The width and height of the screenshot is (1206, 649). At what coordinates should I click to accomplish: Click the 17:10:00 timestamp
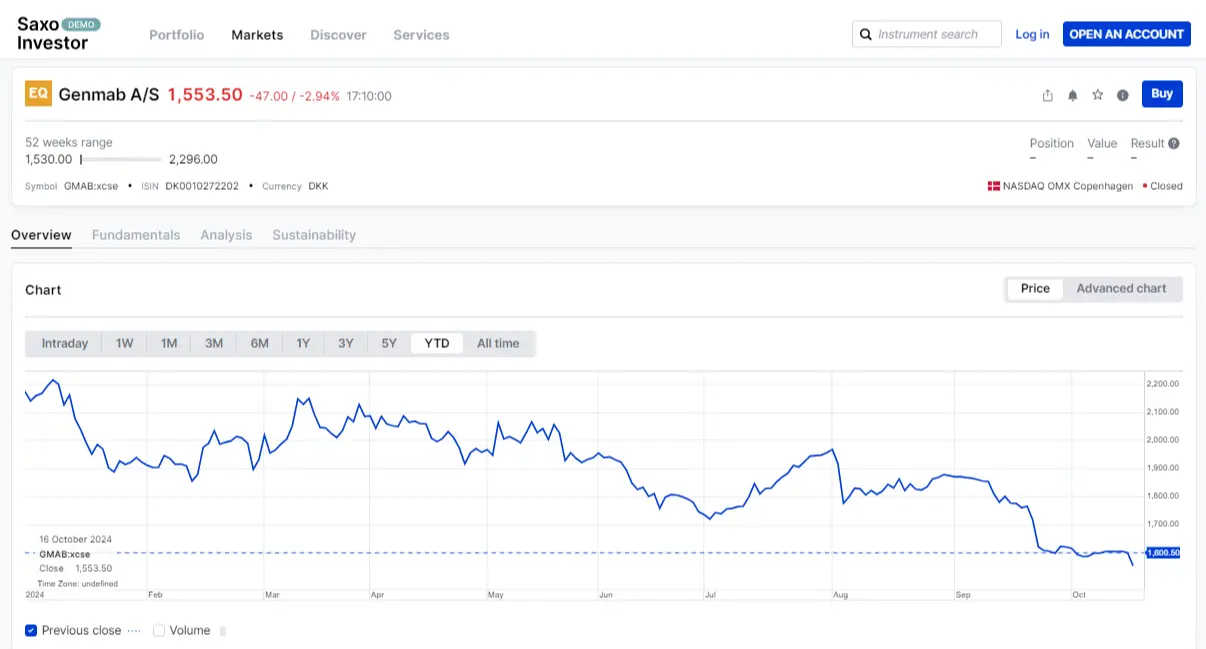pyautogui.click(x=369, y=96)
